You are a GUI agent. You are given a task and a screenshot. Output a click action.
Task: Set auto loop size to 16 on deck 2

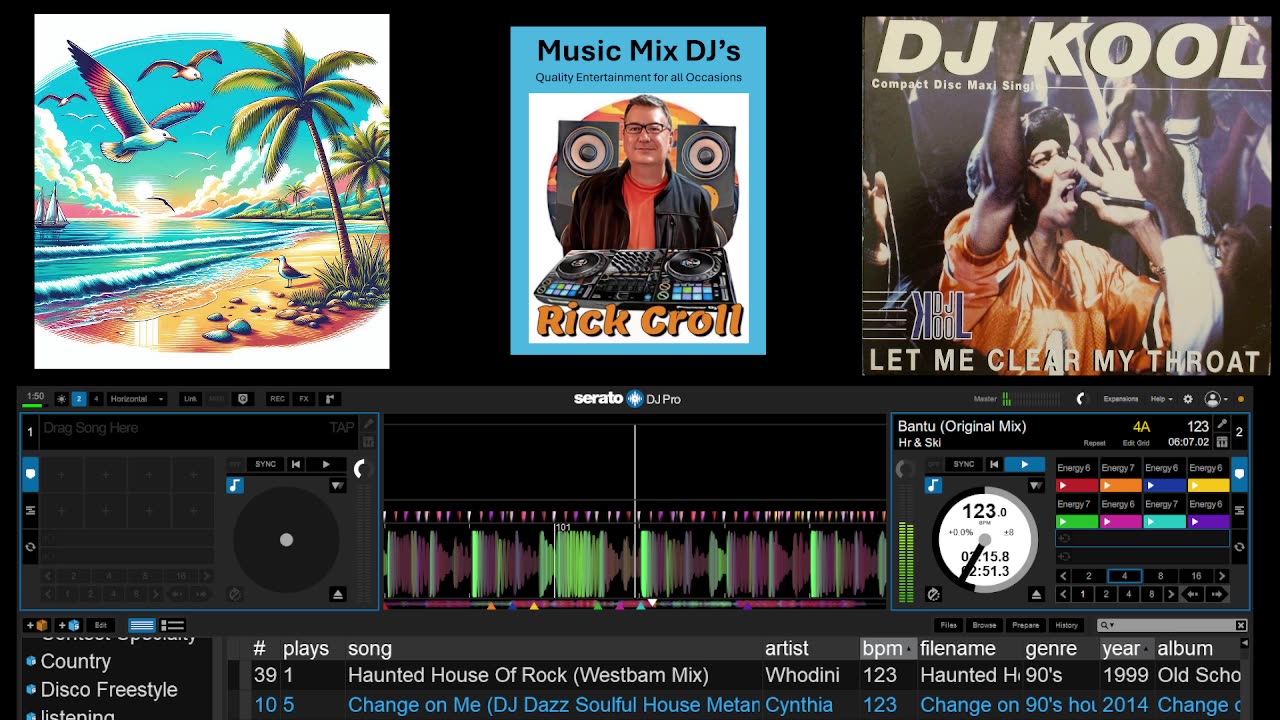[x=1196, y=576]
